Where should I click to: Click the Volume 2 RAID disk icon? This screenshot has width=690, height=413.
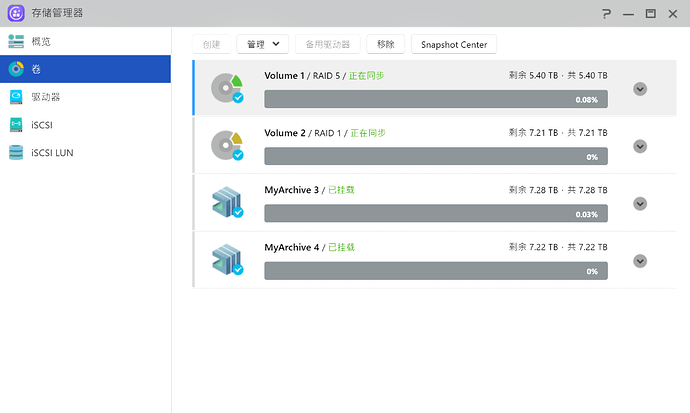point(227,146)
